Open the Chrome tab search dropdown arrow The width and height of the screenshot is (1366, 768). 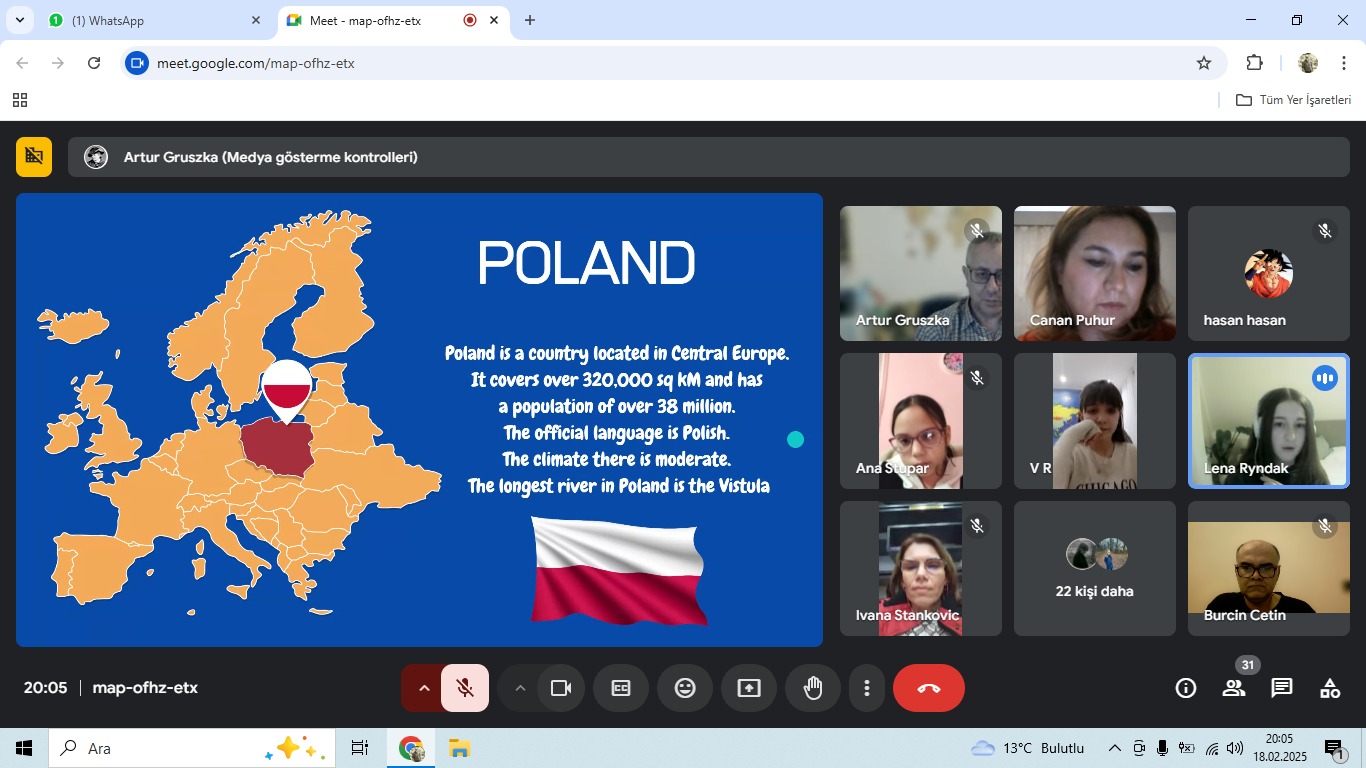point(19,20)
